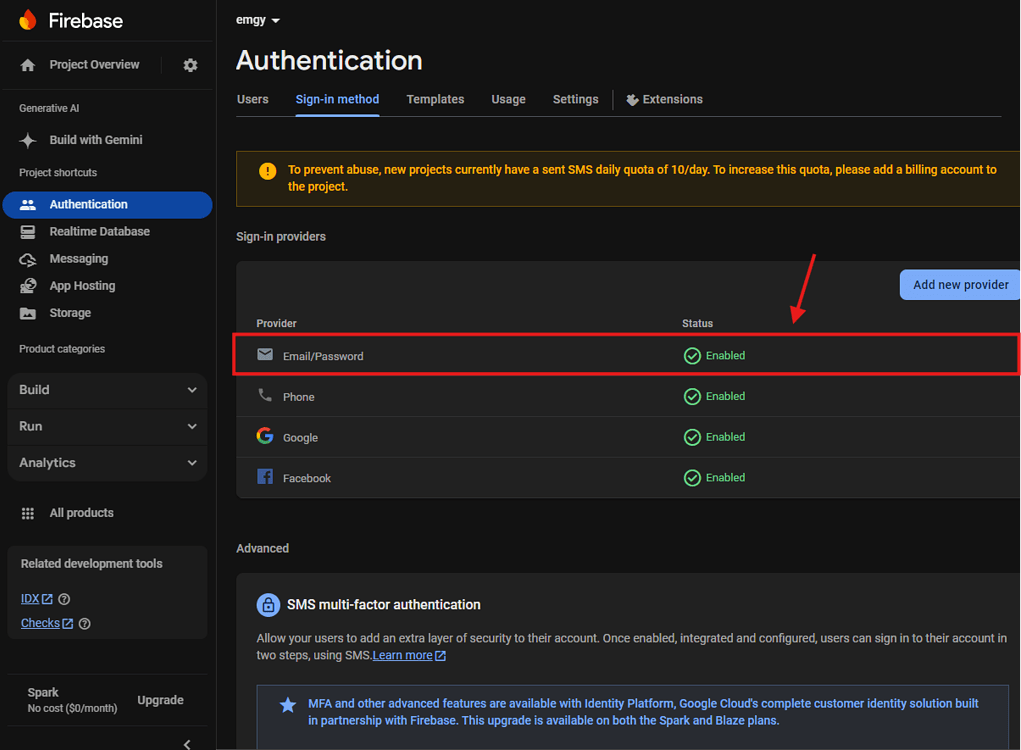
Task: Open the IDX development tool link
Action: tap(31, 598)
